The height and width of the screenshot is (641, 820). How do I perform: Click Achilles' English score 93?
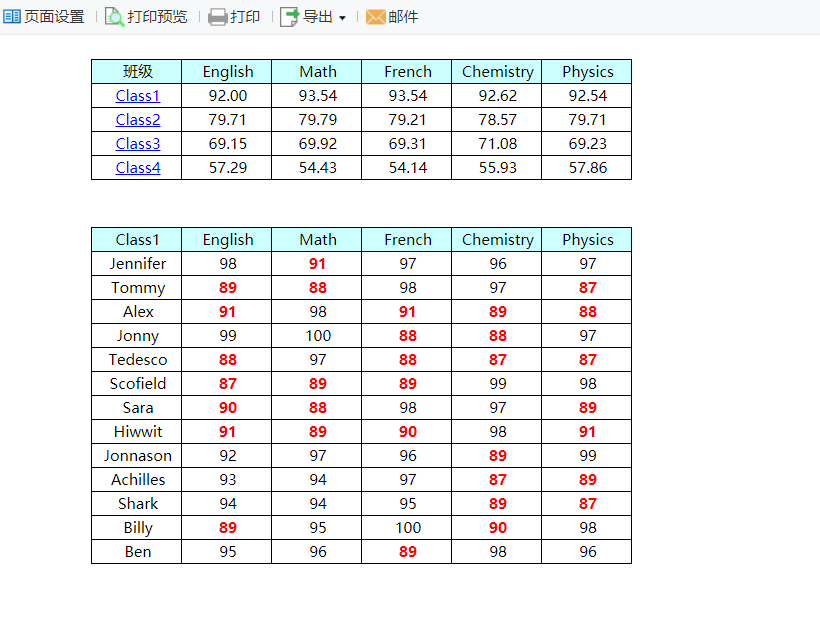226,479
